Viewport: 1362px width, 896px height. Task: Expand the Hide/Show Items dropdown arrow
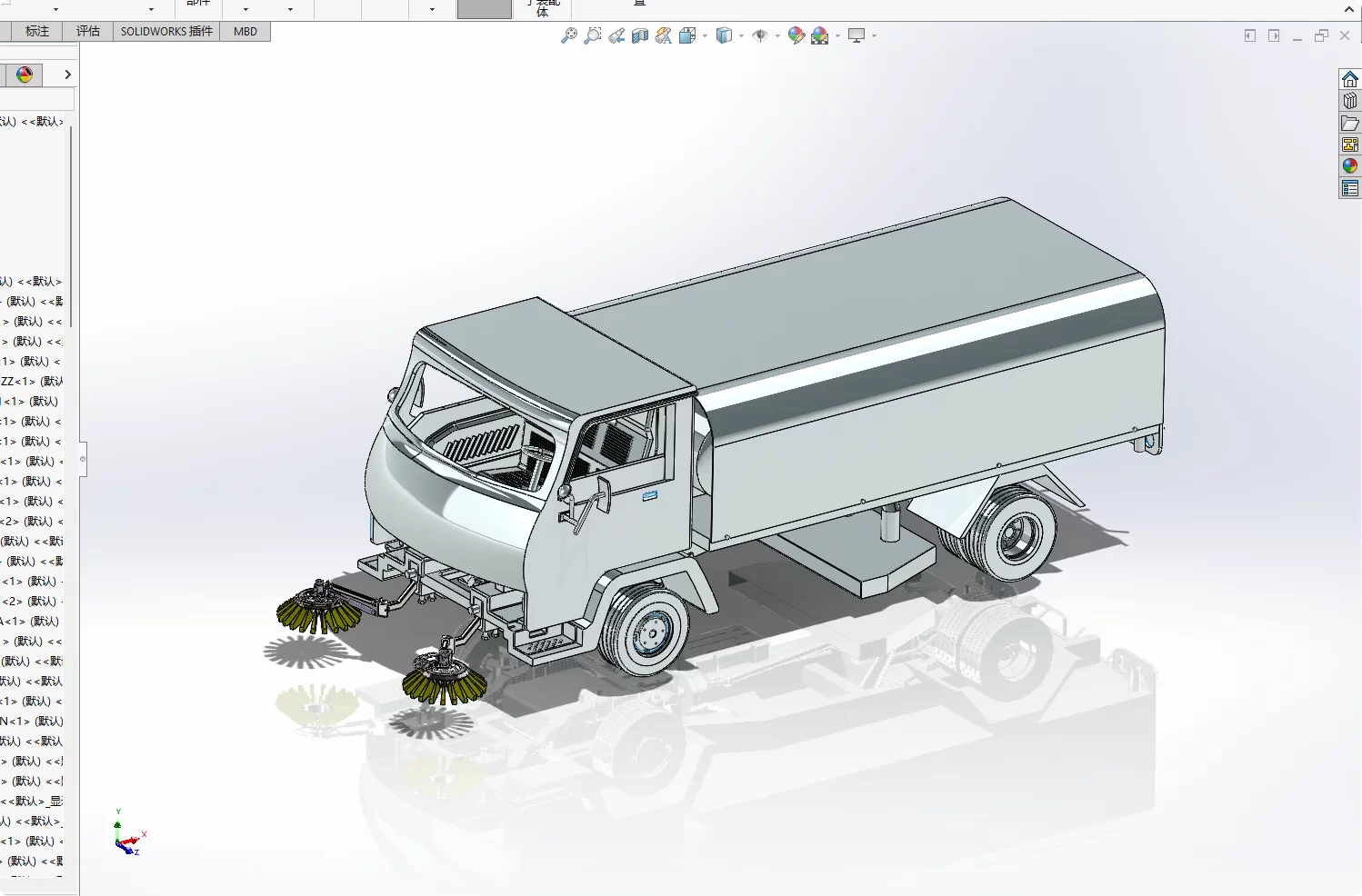click(x=778, y=36)
